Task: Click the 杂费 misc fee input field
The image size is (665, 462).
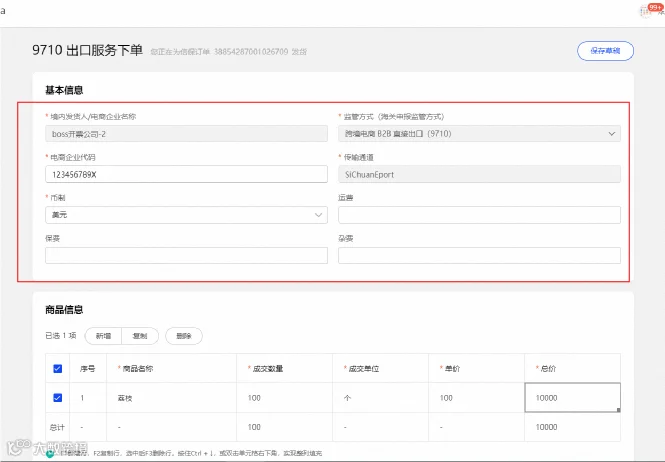Action: click(x=479, y=255)
